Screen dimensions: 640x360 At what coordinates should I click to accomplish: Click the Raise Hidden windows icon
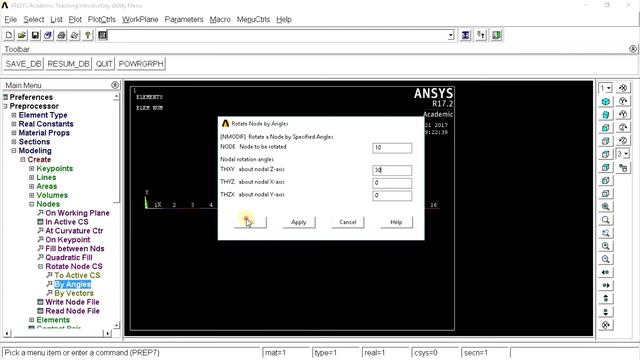point(465,36)
